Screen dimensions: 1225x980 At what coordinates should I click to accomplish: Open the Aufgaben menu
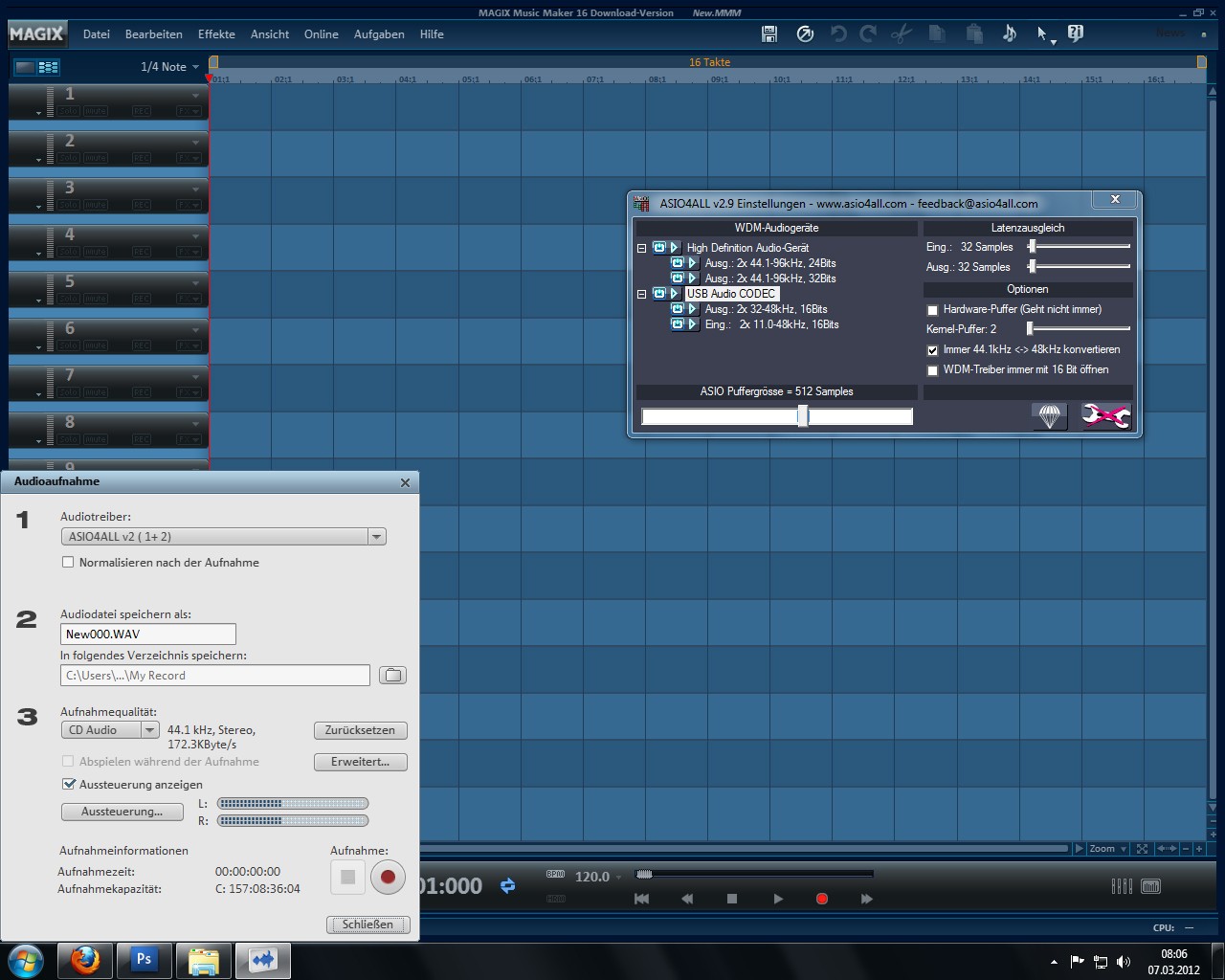379,33
